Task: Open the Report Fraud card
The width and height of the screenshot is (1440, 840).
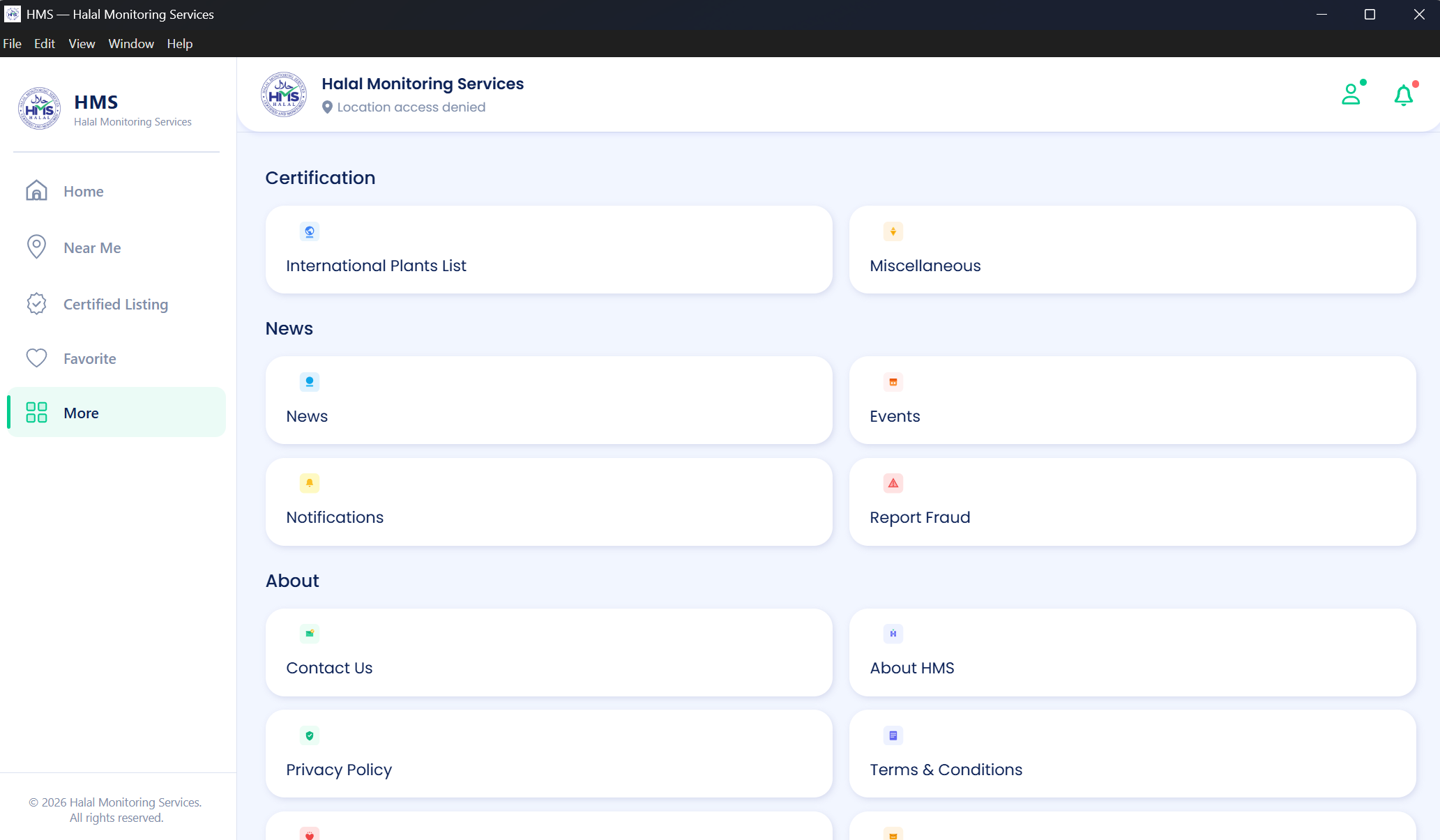Action: [1132, 502]
